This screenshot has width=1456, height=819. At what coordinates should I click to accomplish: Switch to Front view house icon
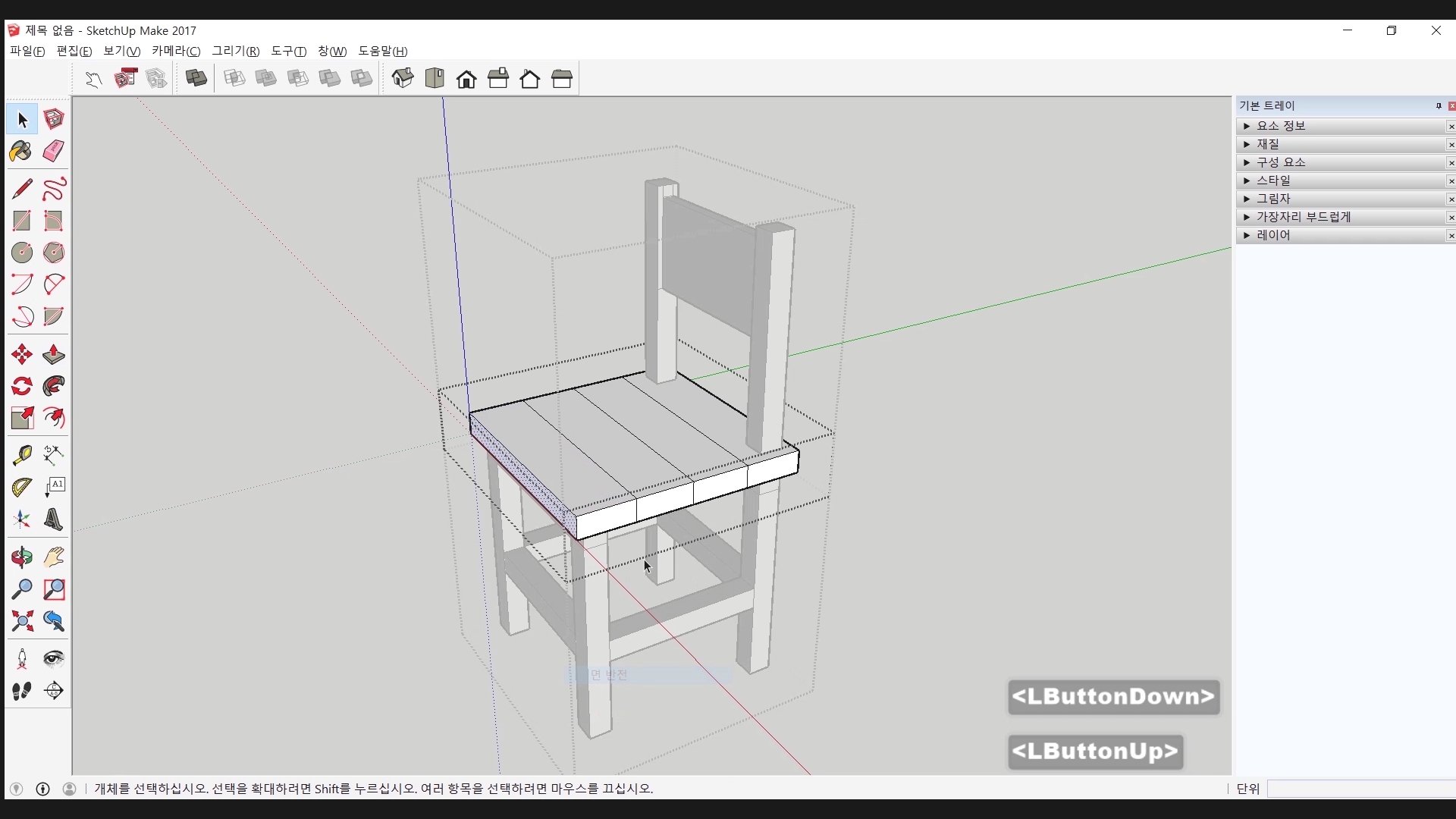click(466, 79)
